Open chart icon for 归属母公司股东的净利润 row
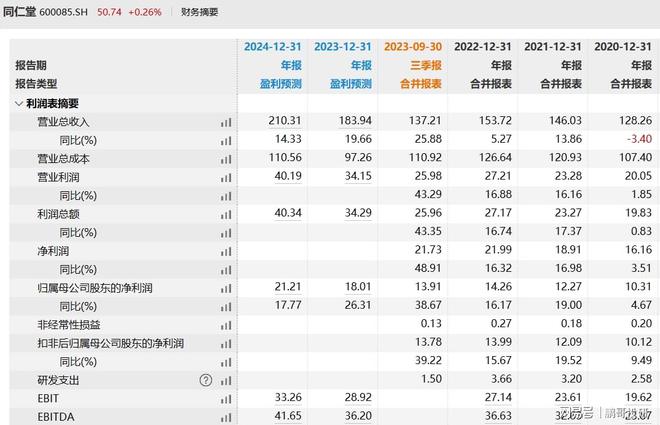Screen dimensions: 660x425 click(x=226, y=289)
